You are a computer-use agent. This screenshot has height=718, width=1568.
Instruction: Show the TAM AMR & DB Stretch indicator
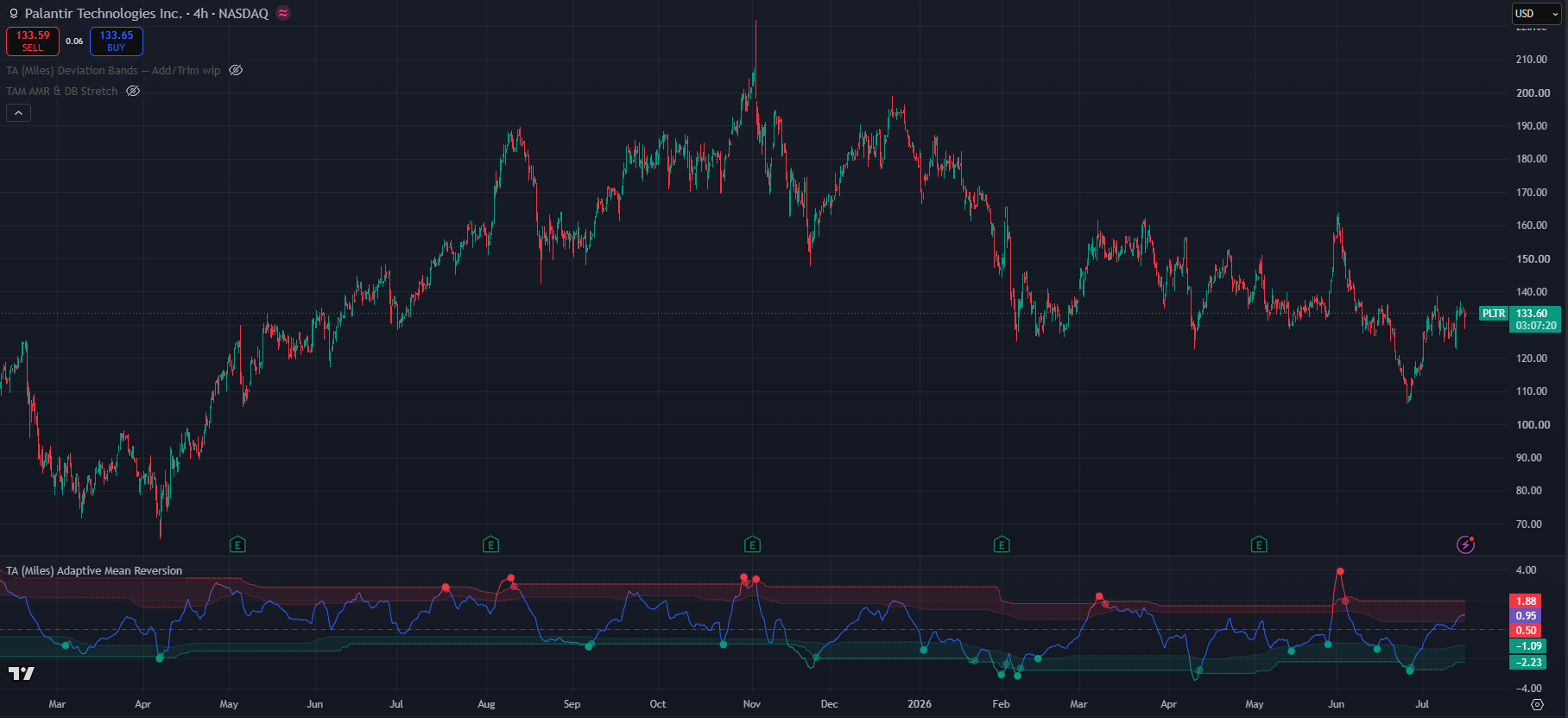point(133,91)
